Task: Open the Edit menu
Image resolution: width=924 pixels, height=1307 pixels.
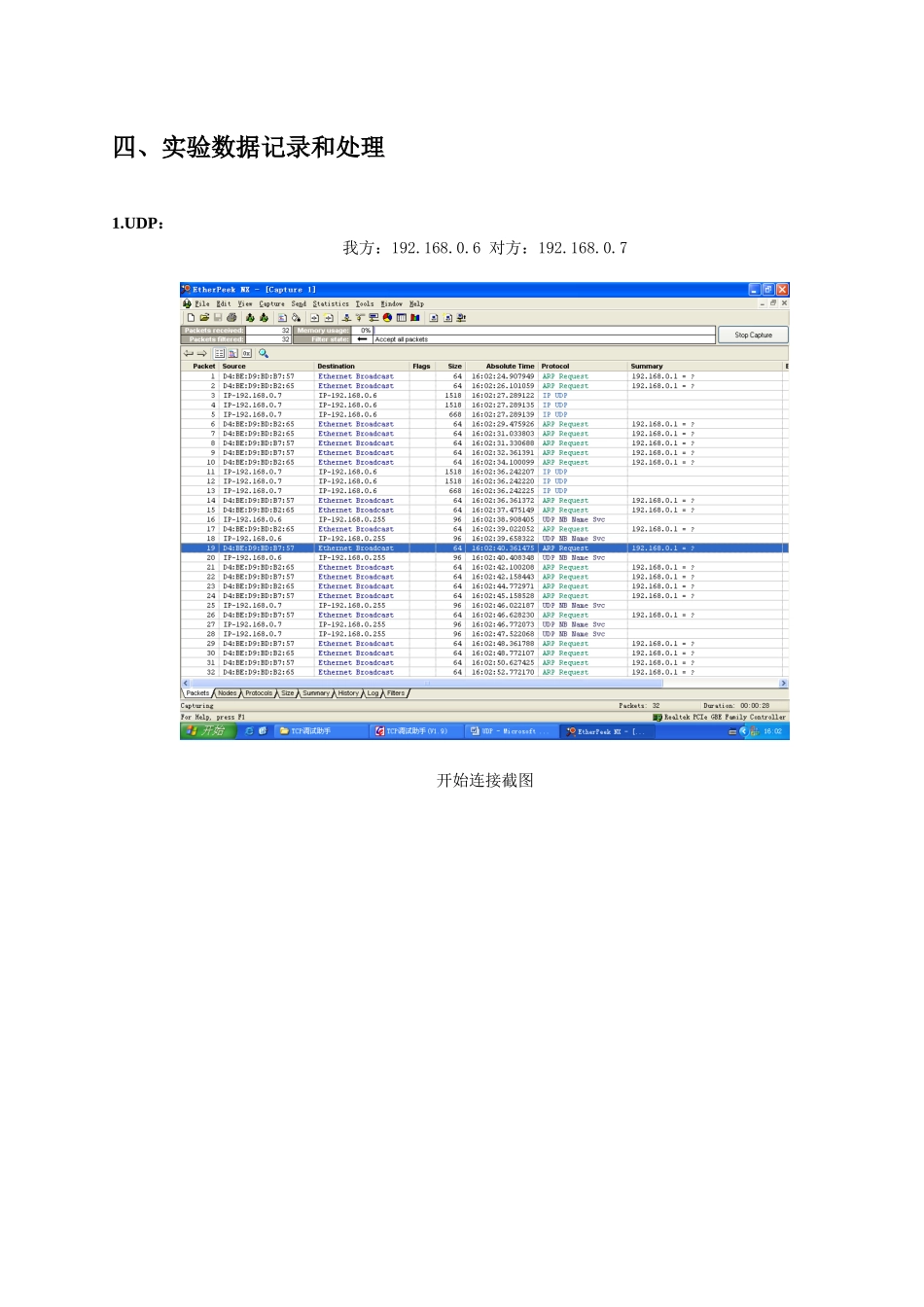Action: (x=224, y=303)
